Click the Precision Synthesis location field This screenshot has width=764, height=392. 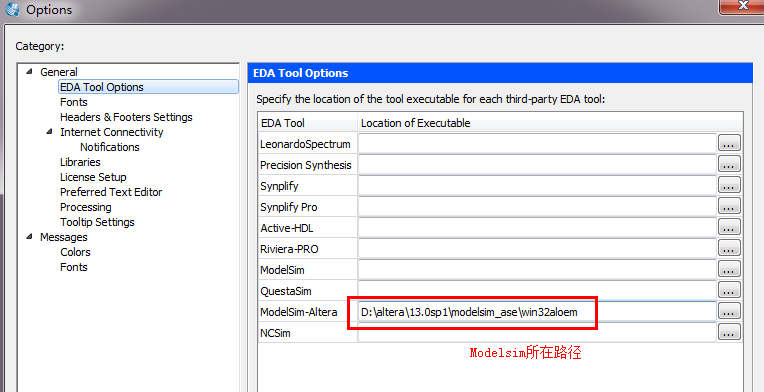click(537, 165)
